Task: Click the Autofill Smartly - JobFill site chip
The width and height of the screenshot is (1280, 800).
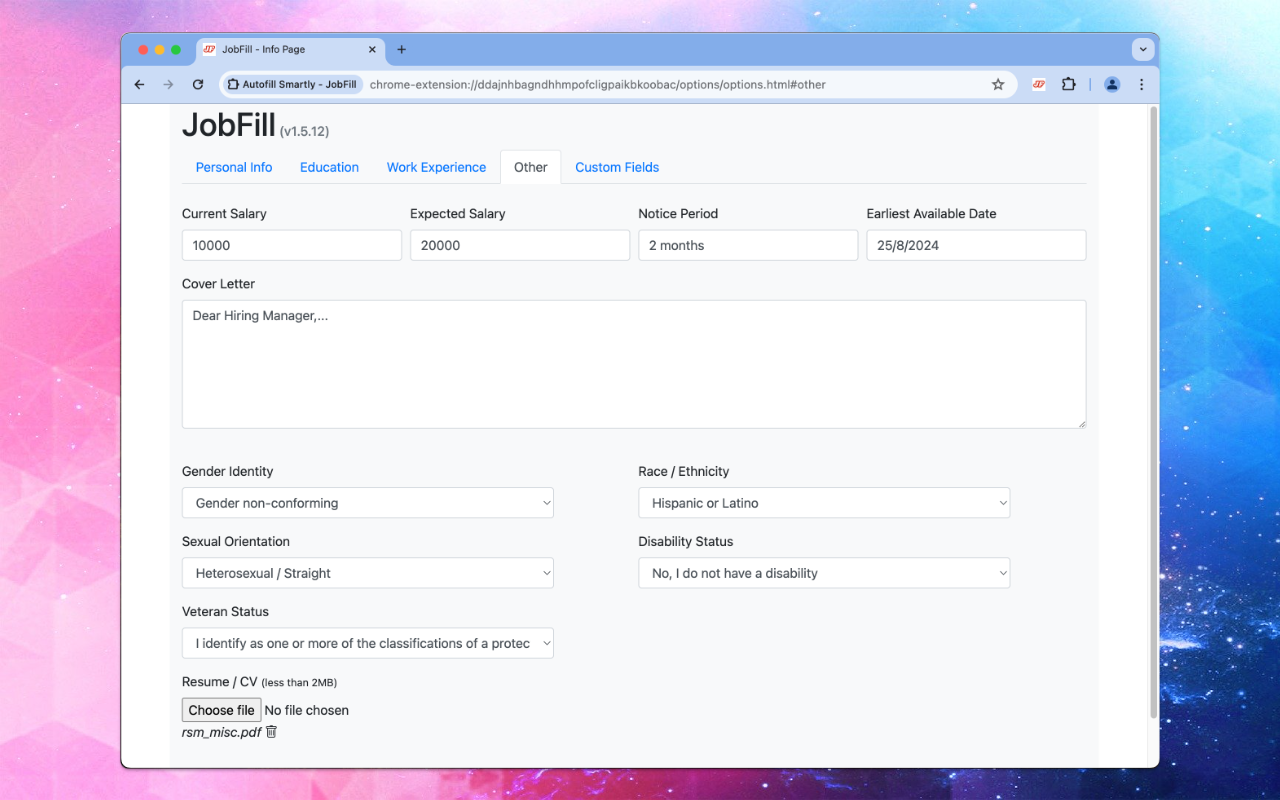Action: tap(292, 85)
